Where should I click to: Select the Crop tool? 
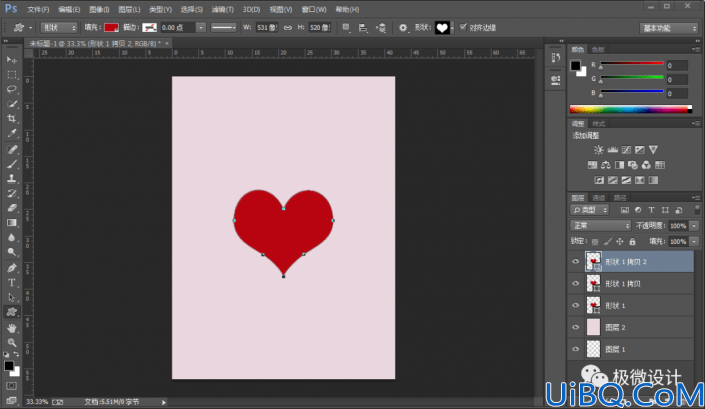[12, 119]
